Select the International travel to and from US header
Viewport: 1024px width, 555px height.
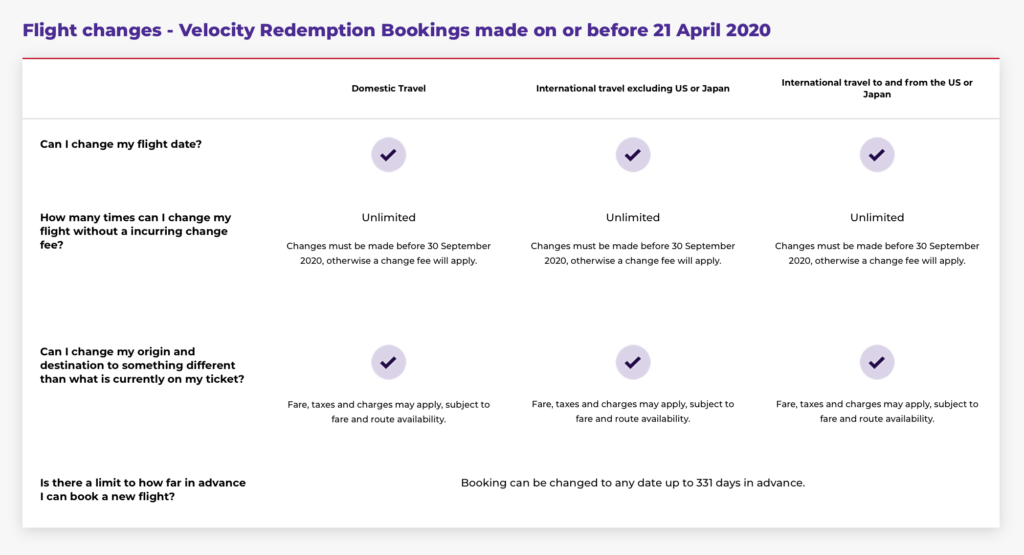tap(877, 88)
